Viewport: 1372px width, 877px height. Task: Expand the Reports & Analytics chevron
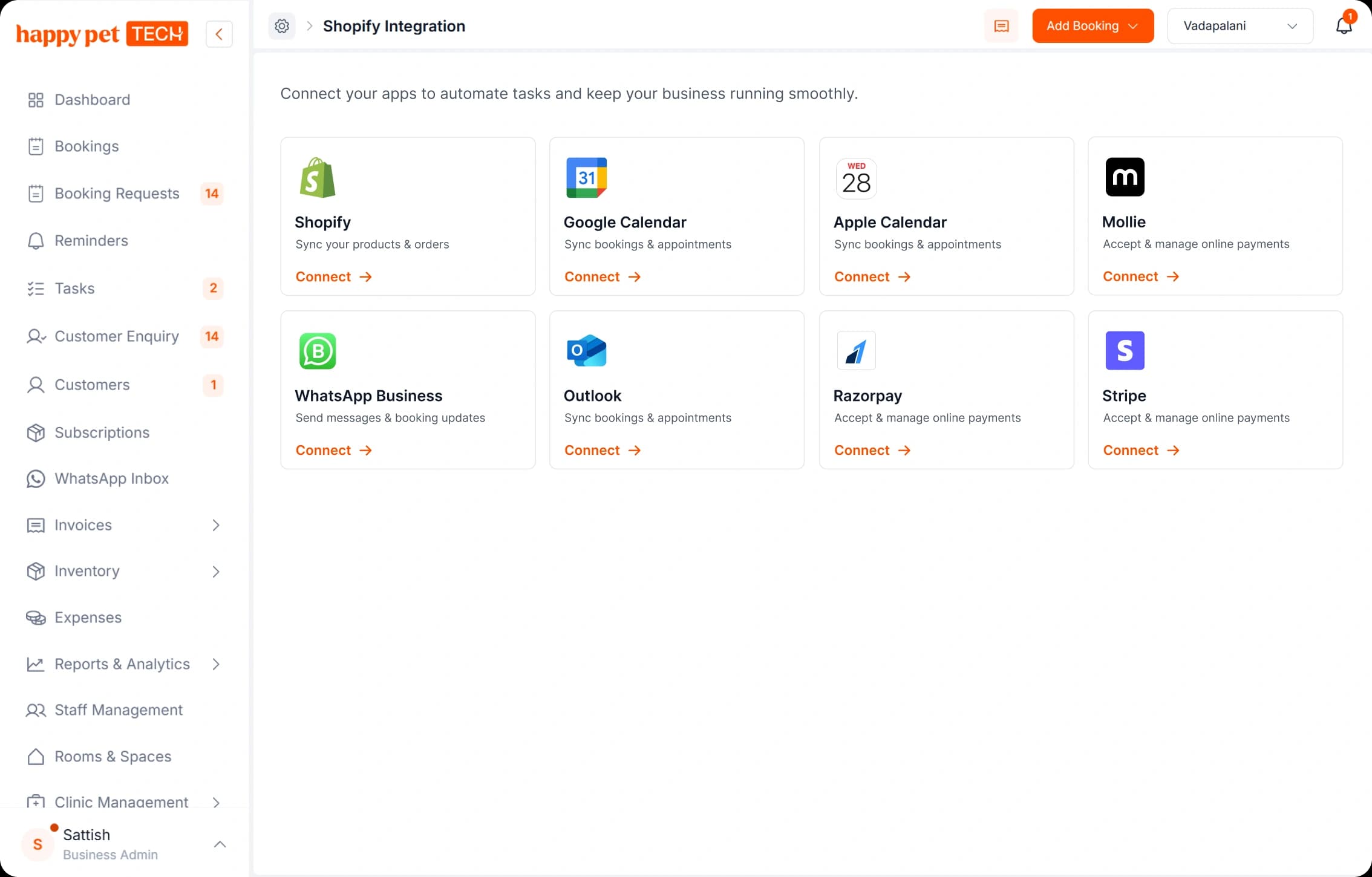click(x=216, y=664)
